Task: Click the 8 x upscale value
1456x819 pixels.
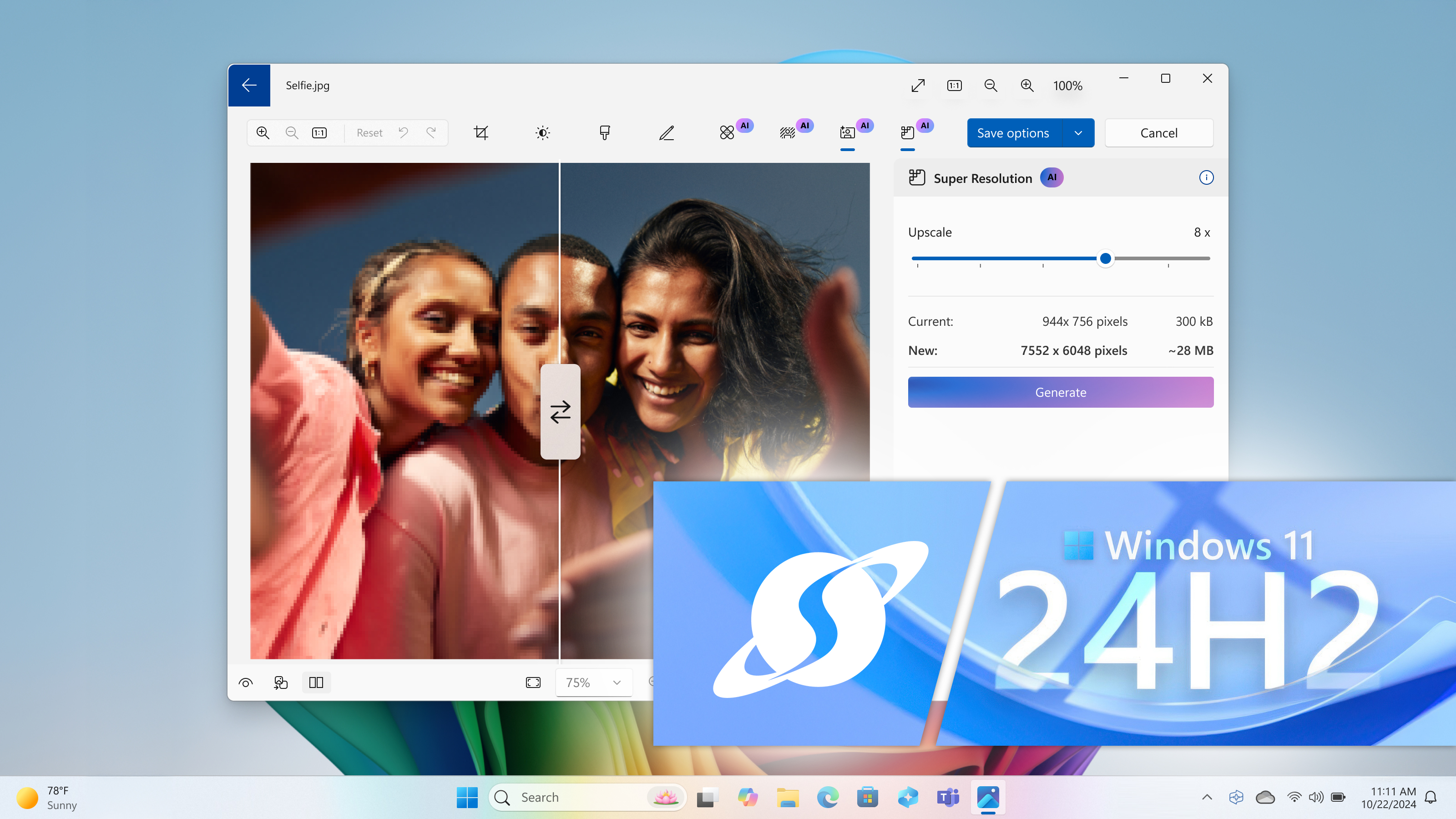Action: (1202, 233)
